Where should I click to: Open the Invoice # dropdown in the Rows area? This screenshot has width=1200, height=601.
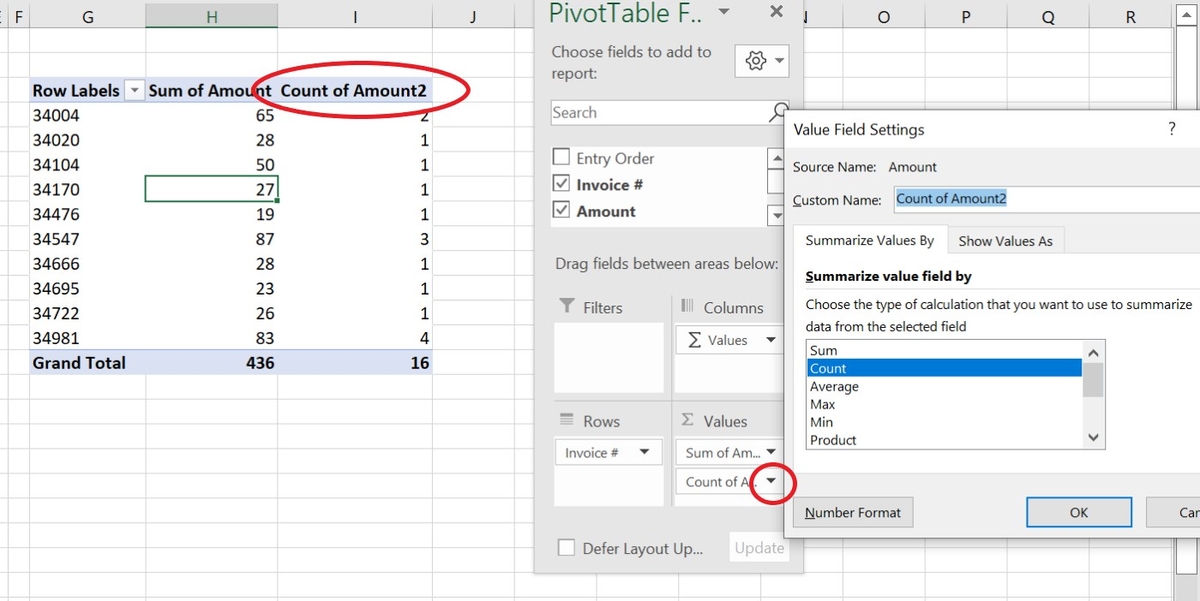point(647,452)
